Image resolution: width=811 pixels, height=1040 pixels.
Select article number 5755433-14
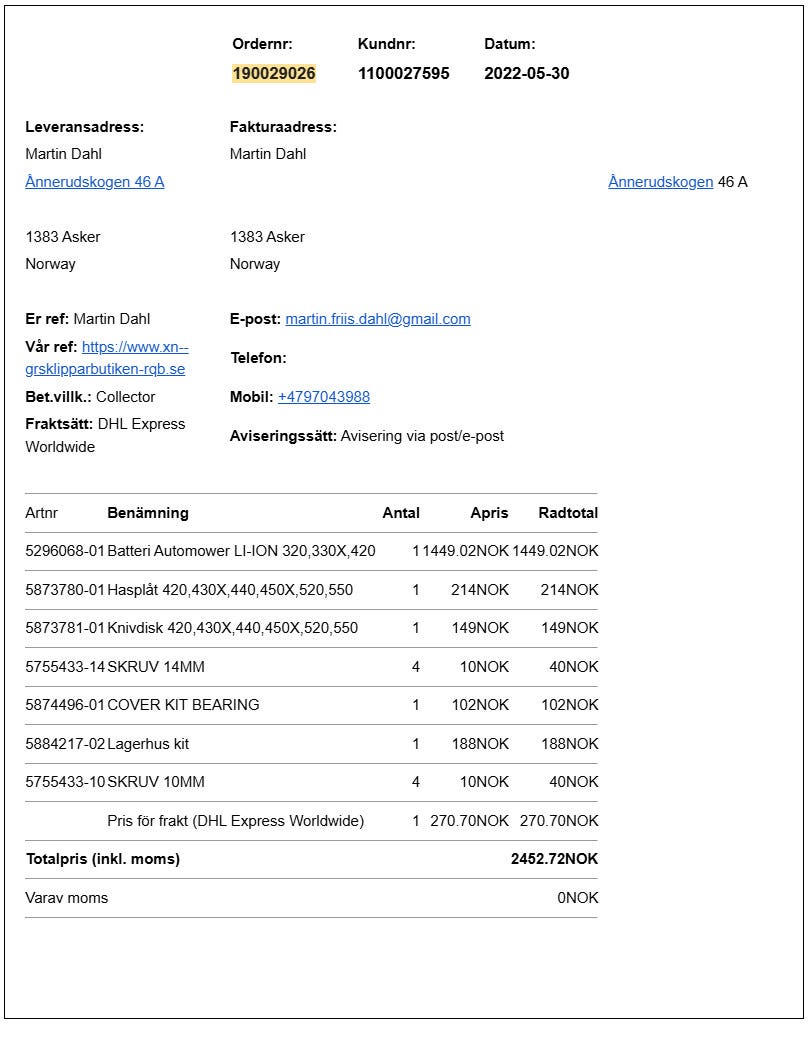65,667
